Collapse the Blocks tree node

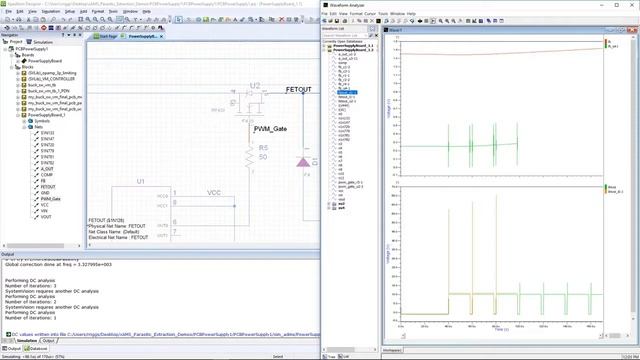tap(11, 67)
